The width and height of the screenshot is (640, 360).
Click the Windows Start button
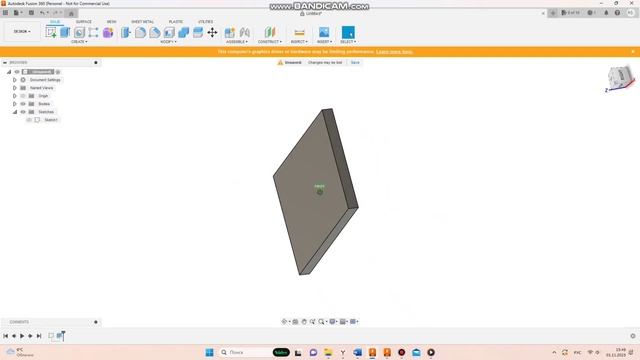209,352
